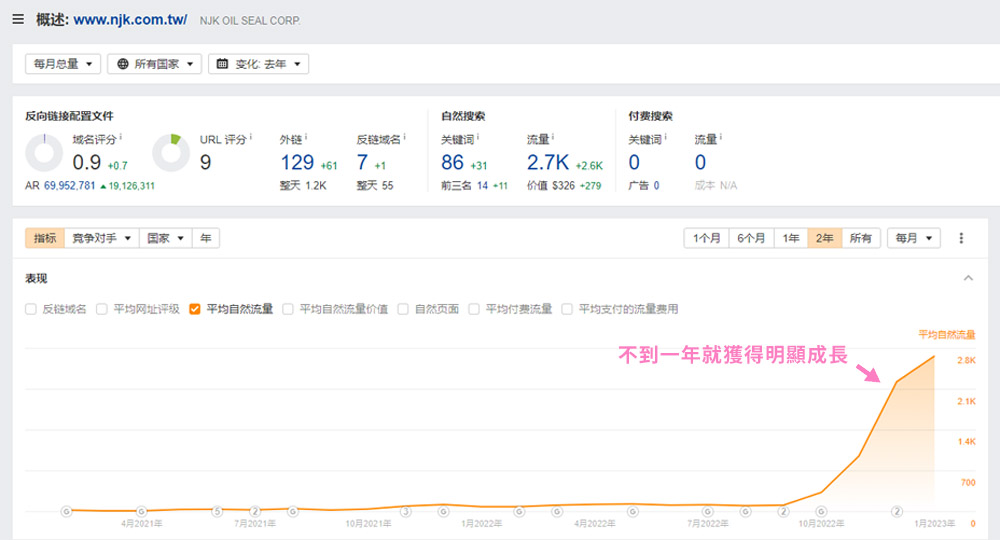1000x540 pixels.
Task: Open the 所有国家 dropdown
Action: click(155, 64)
